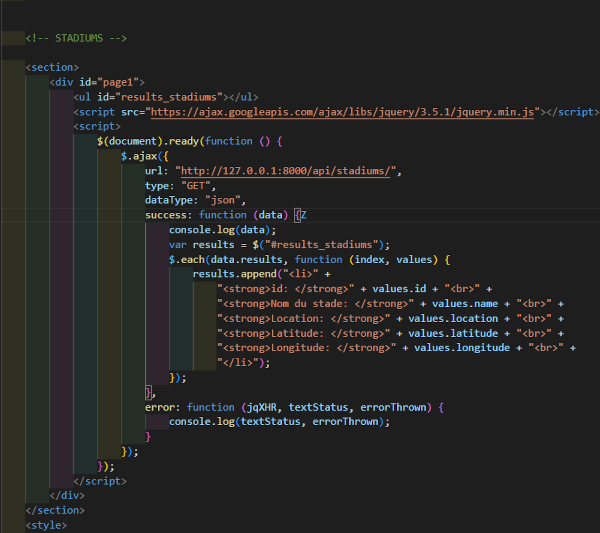The height and width of the screenshot is (533, 600).
Task: Follow the 127.0.0.1 stadiums API URL
Action: coord(288,171)
